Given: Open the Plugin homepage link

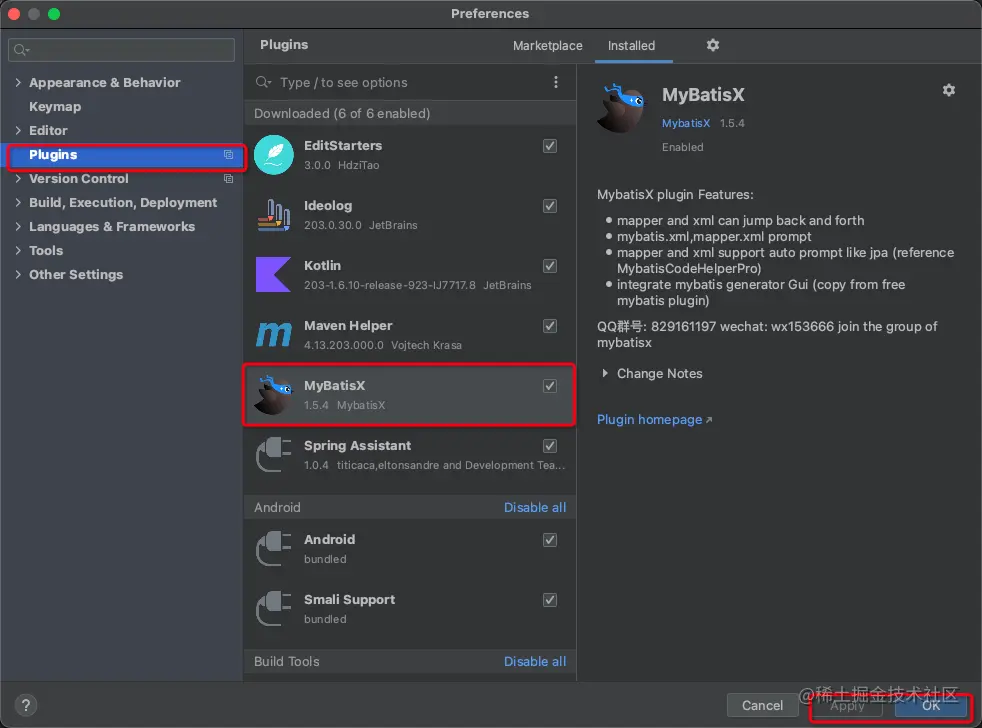Looking at the screenshot, I should 654,419.
